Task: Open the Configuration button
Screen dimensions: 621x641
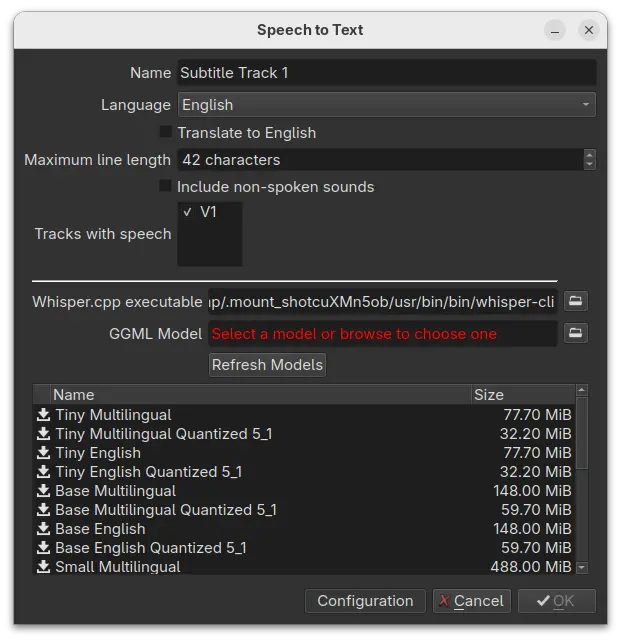Action: click(x=365, y=601)
